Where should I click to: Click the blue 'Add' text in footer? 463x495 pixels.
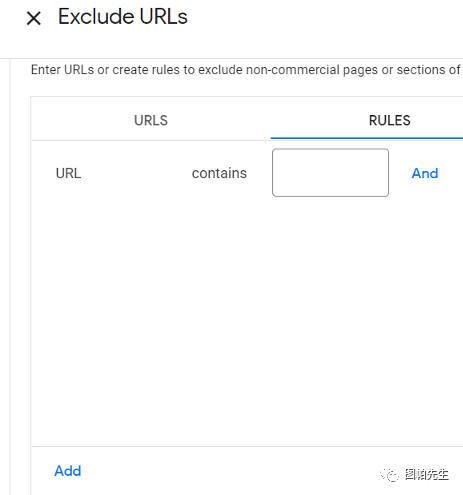[68, 471]
